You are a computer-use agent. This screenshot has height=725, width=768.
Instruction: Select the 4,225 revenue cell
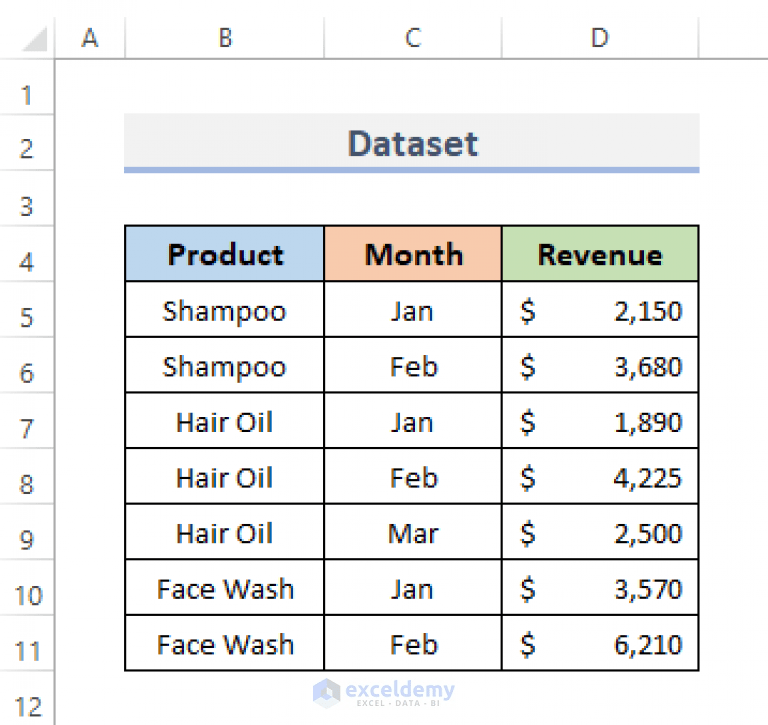point(600,476)
